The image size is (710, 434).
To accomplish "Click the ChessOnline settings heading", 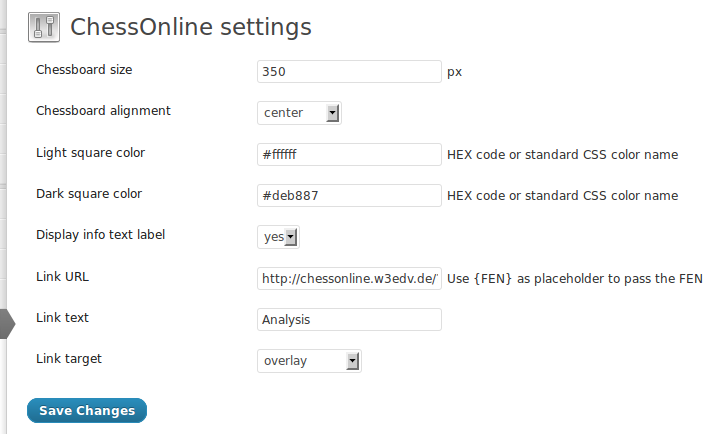I will coord(191,27).
